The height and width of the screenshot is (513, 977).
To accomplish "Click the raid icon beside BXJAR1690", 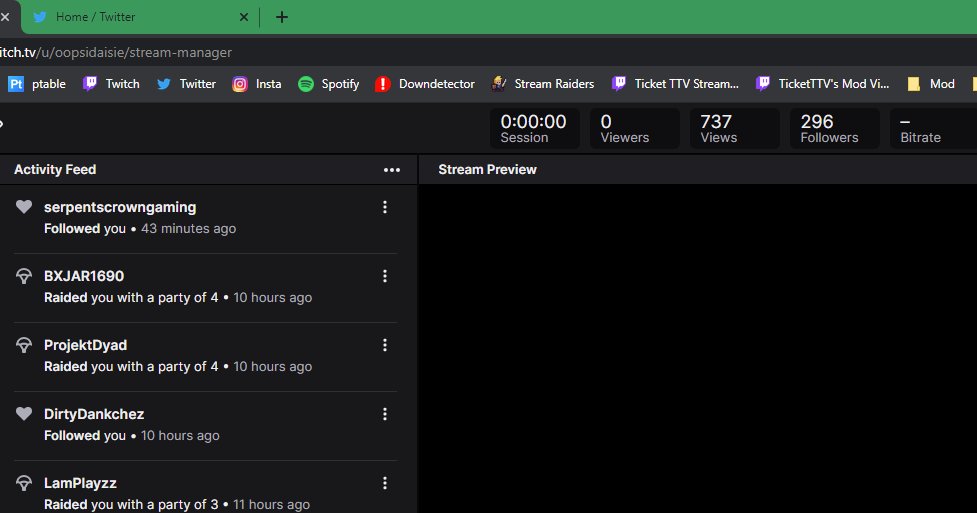I will coord(24,276).
